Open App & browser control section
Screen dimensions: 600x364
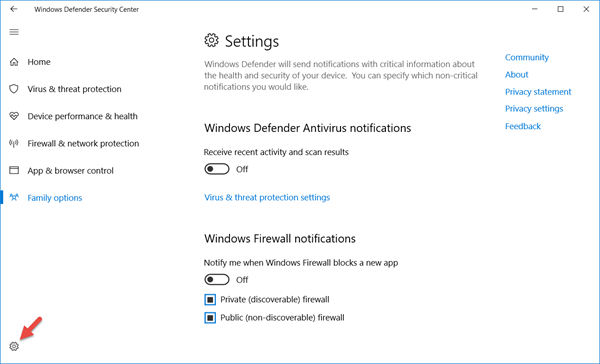pyautogui.click(x=70, y=171)
